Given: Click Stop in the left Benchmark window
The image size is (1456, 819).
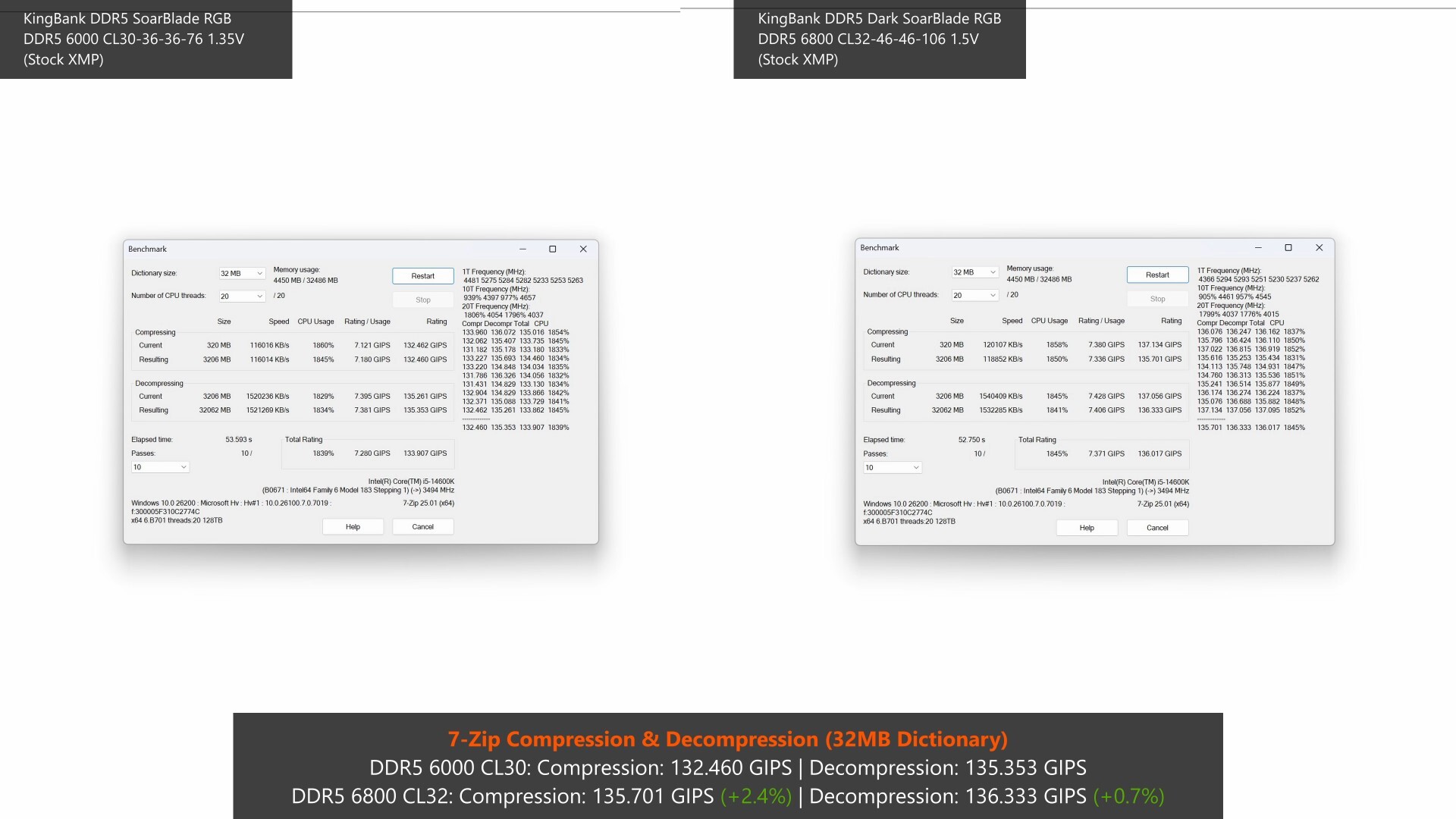Looking at the screenshot, I should [422, 300].
